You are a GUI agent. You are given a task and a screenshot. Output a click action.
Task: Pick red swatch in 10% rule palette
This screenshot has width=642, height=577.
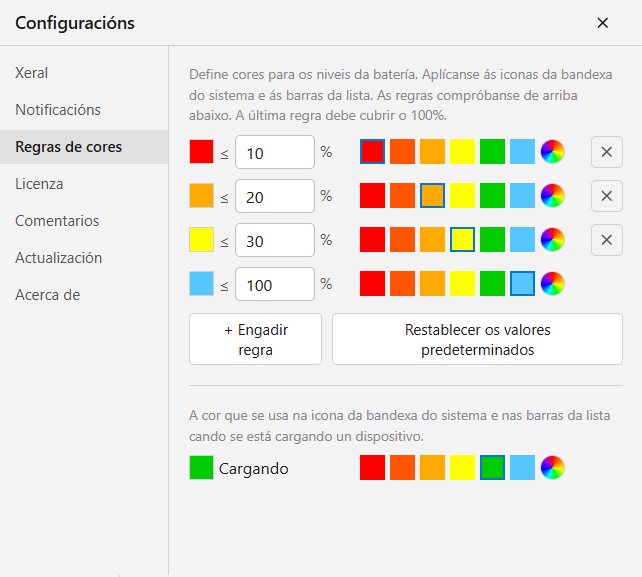pos(373,152)
